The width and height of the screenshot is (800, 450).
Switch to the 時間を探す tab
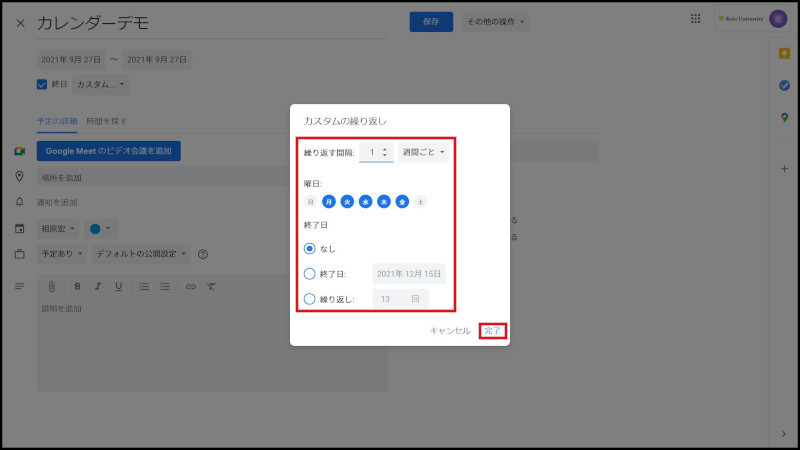coord(107,121)
